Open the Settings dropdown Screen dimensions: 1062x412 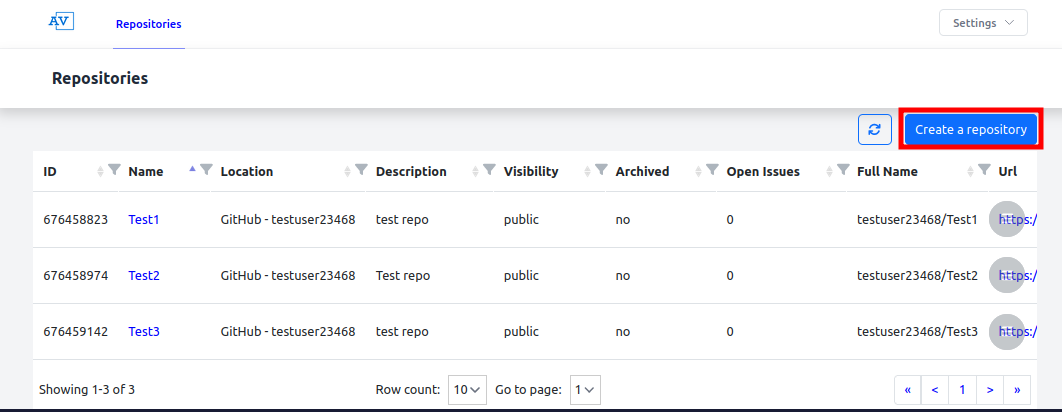pos(983,22)
